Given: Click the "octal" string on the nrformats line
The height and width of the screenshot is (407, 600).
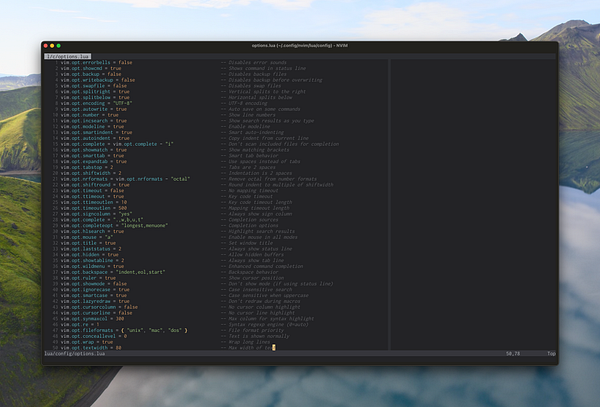Looking at the screenshot, I should [180, 179].
